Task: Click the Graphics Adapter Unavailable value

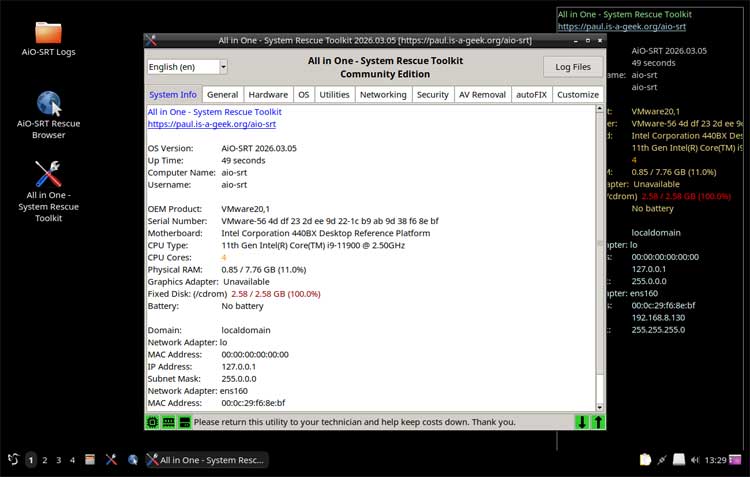Action: click(x=246, y=282)
